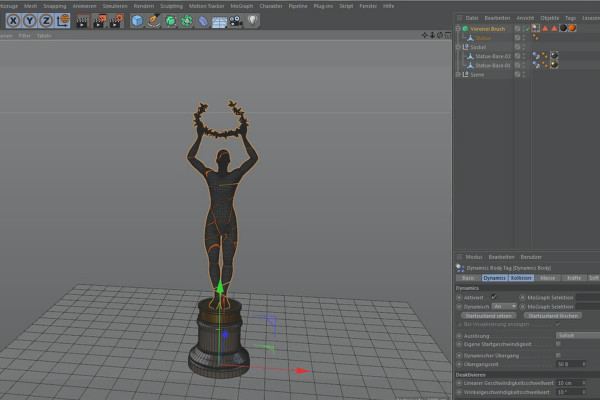600x400 pixels.
Task: Click the light bulb icon
Action: (x=254, y=20)
